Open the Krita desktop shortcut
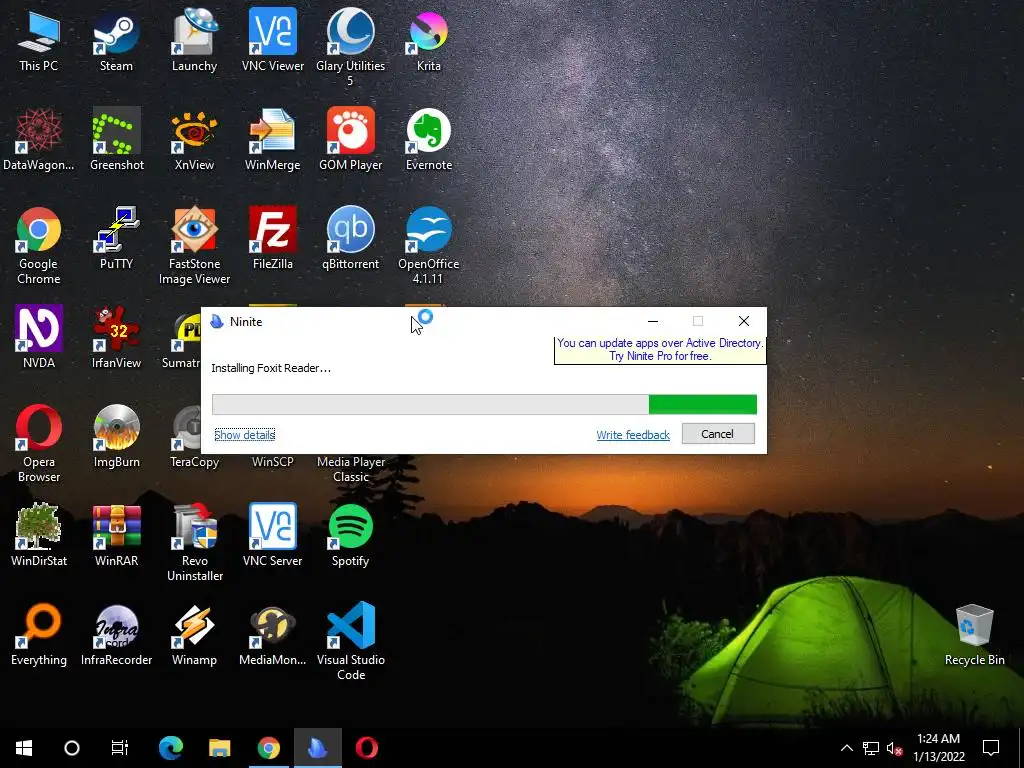 point(428,39)
